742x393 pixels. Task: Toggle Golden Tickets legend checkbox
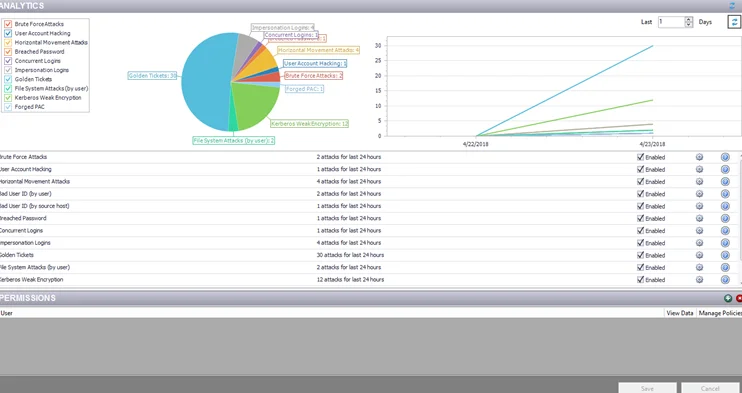(8, 80)
